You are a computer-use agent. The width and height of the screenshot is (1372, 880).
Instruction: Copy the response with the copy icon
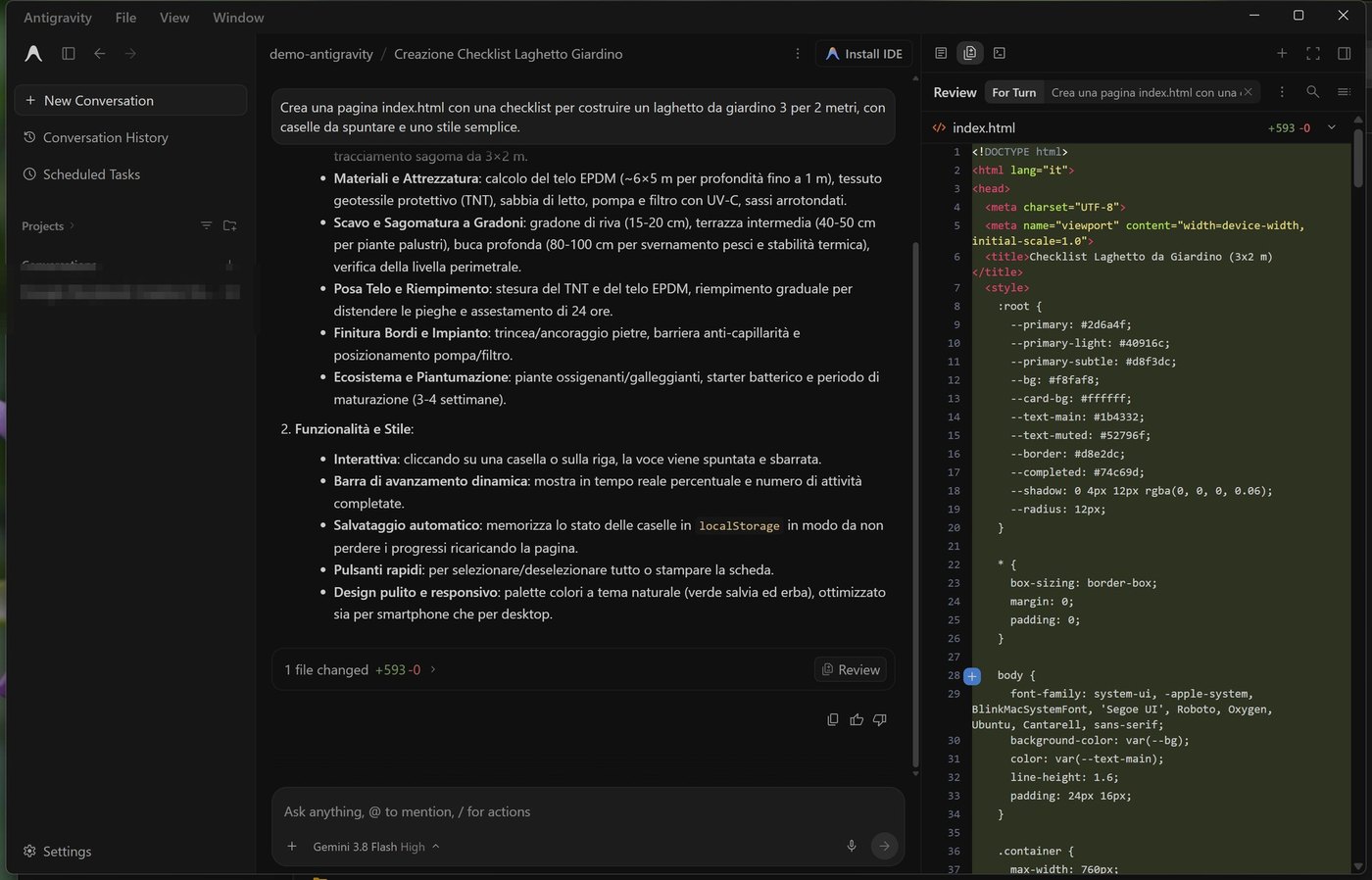pos(833,719)
